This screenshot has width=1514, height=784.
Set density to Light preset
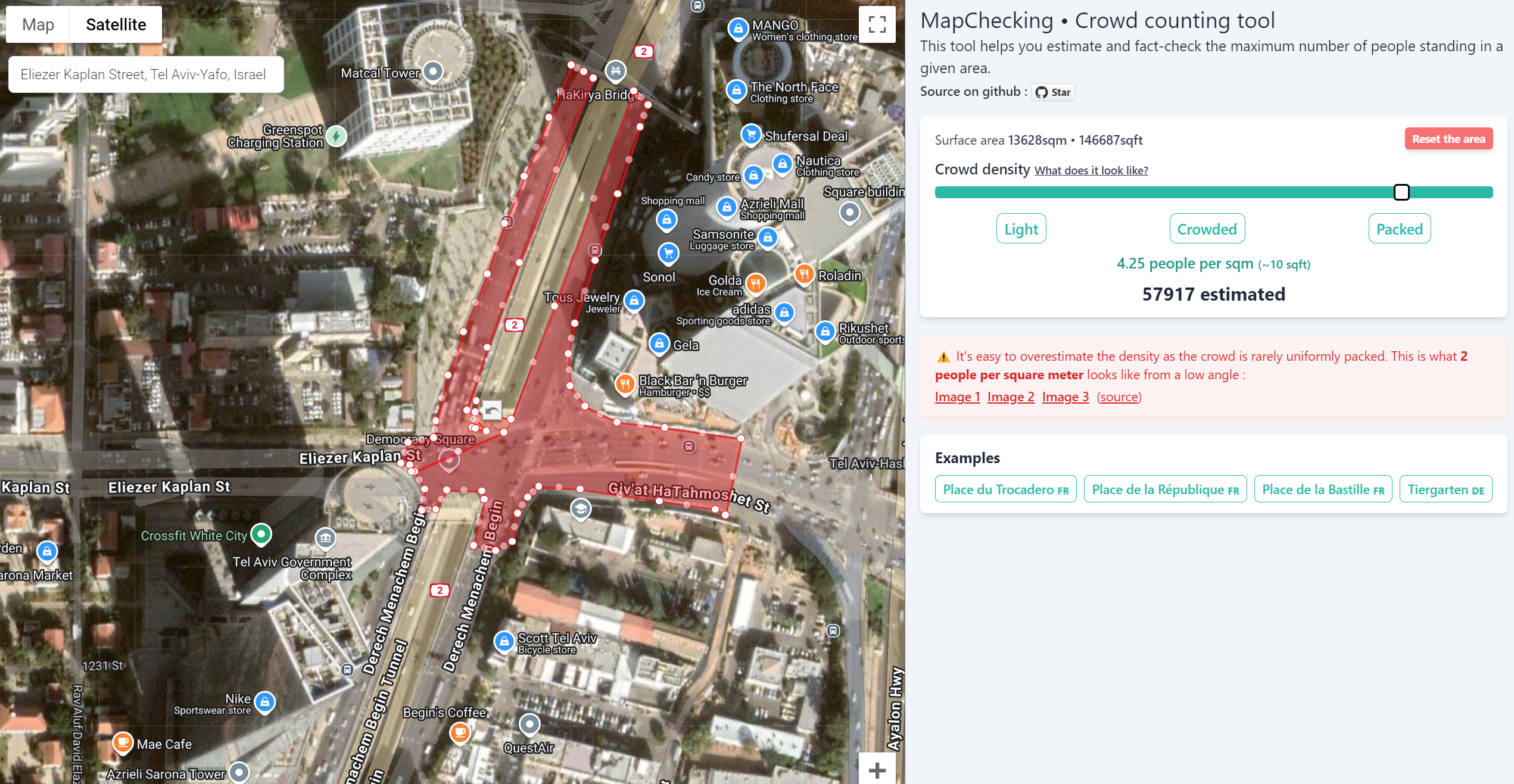pos(1021,229)
